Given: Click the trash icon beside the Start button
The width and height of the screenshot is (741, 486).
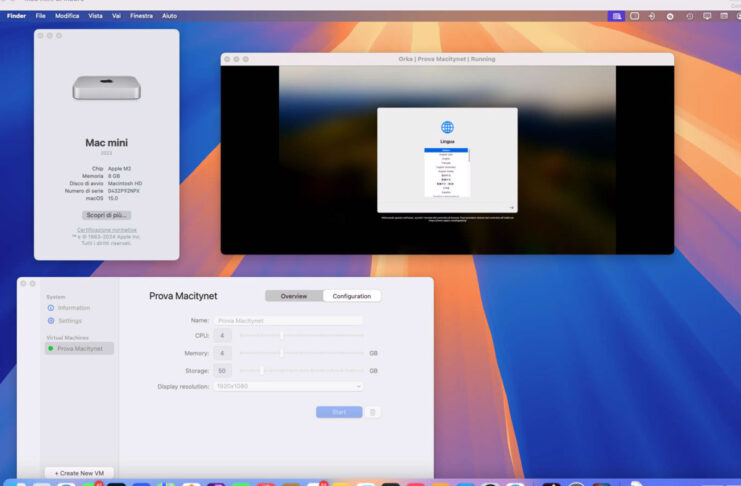Looking at the screenshot, I should click(x=372, y=412).
